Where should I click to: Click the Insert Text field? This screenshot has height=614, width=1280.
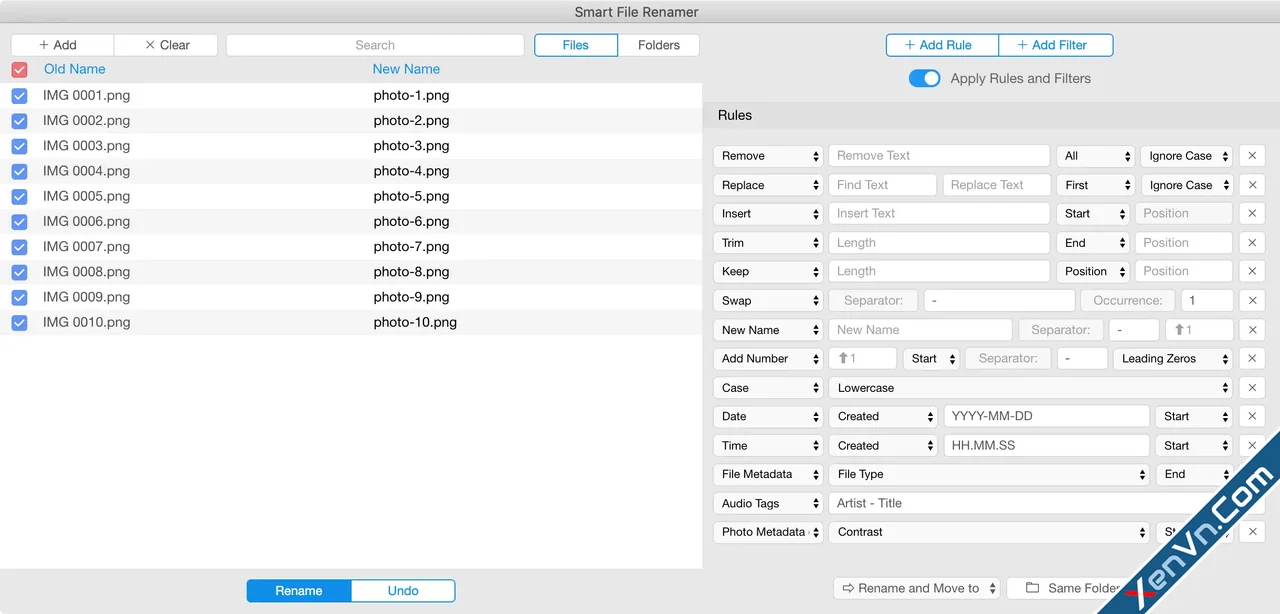(939, 214)
